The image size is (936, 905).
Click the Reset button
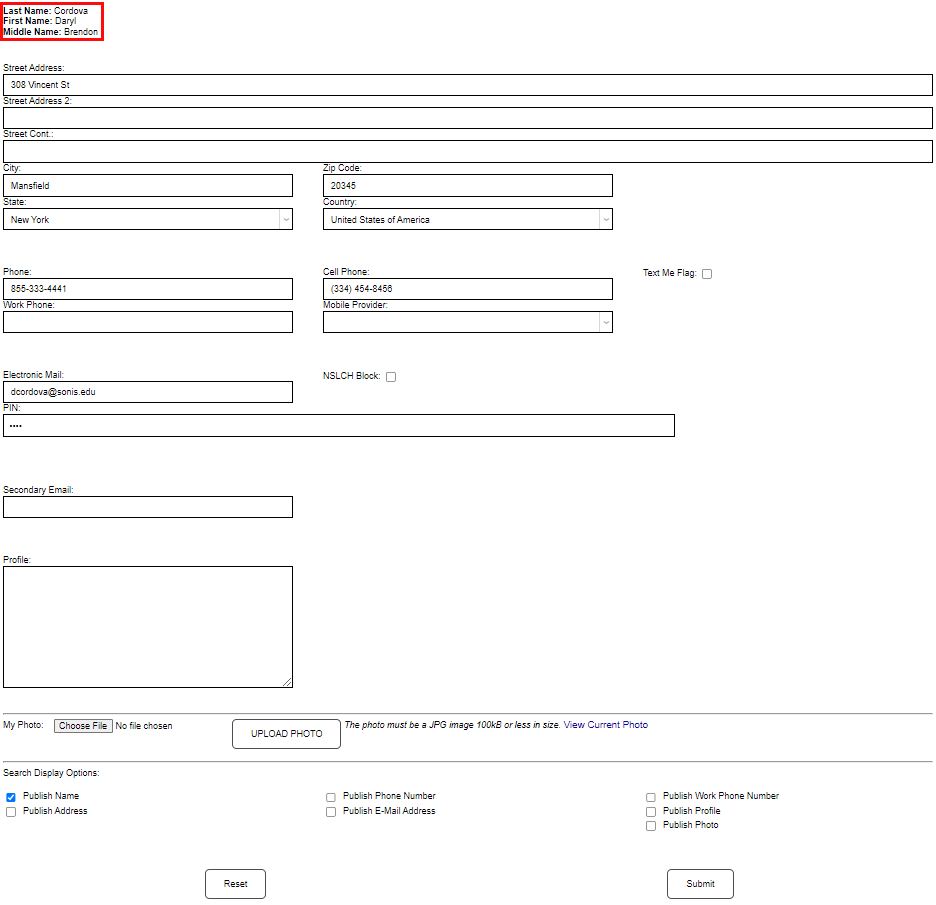point(235,883)
